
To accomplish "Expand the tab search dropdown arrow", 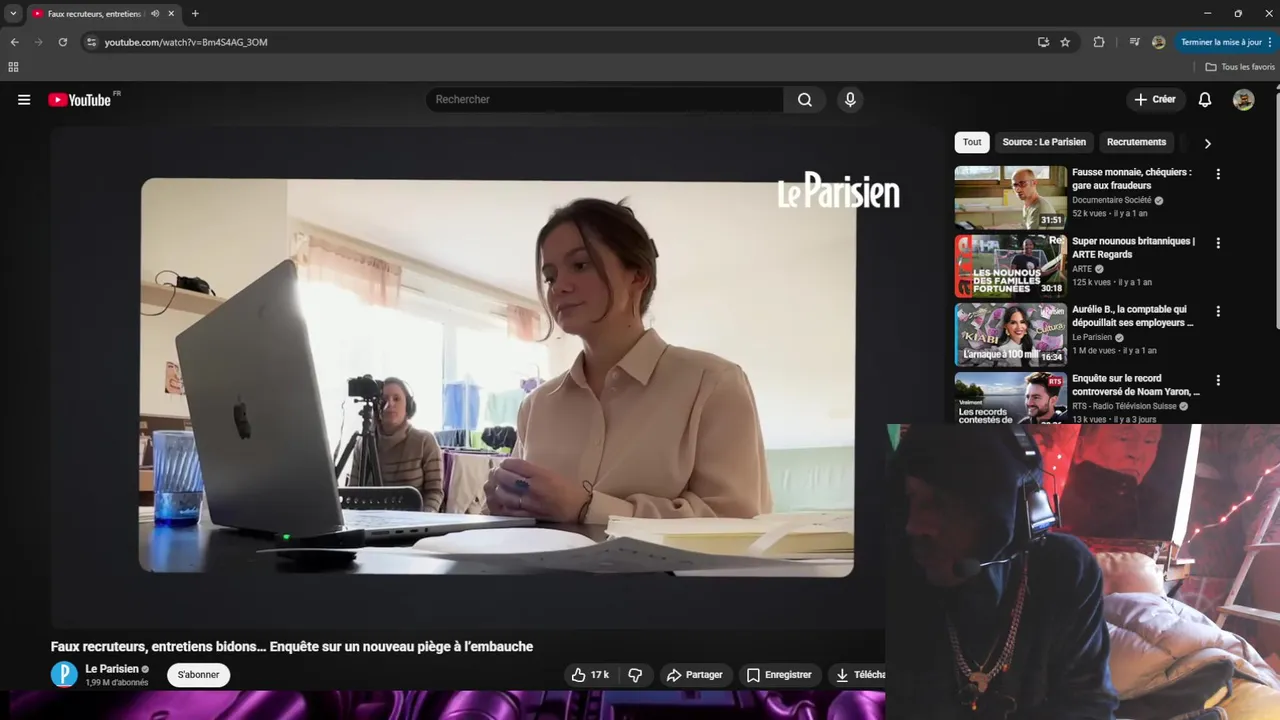I will [13, 14].
